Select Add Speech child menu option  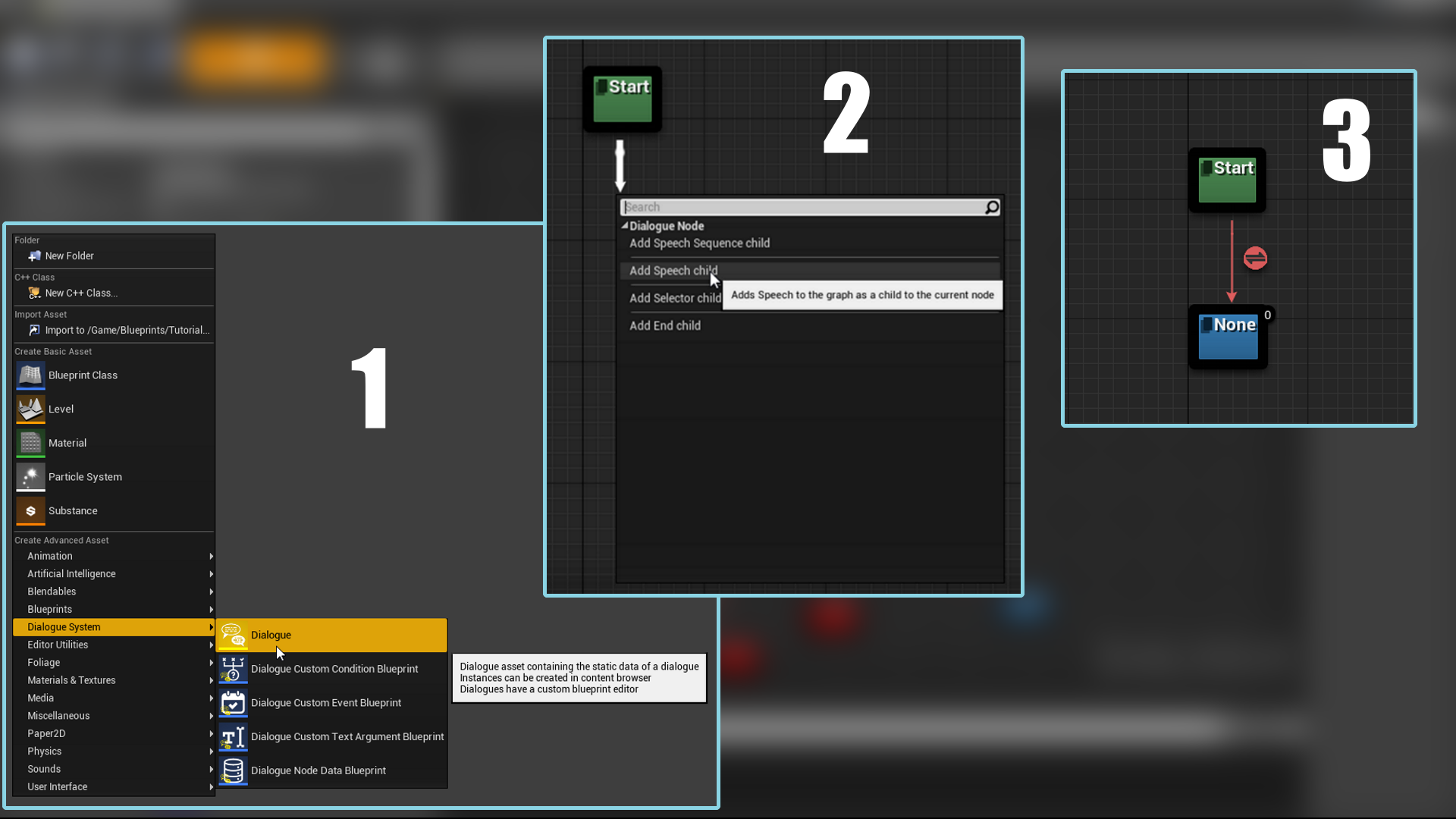pos(673,270)
